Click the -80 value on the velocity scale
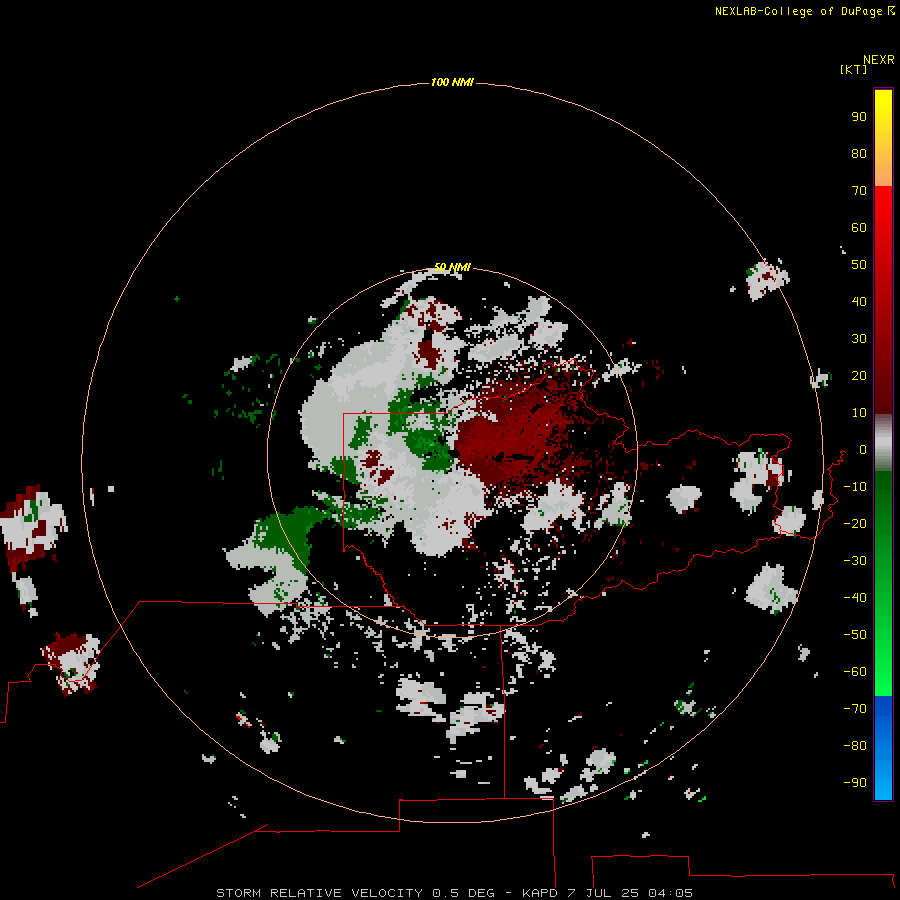900x900 pixels. coord(855,746)
